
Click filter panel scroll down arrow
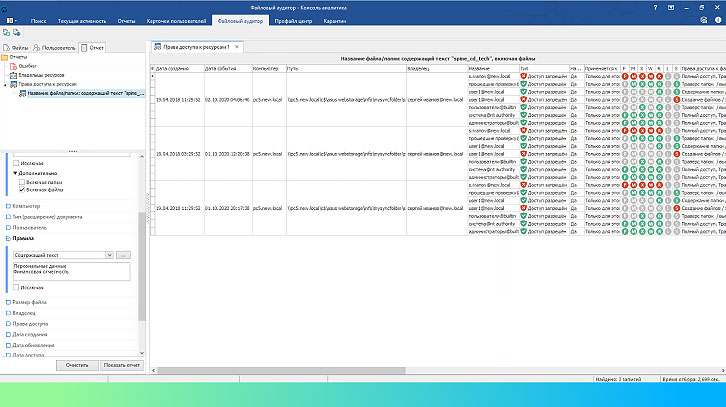click(142, 353)
